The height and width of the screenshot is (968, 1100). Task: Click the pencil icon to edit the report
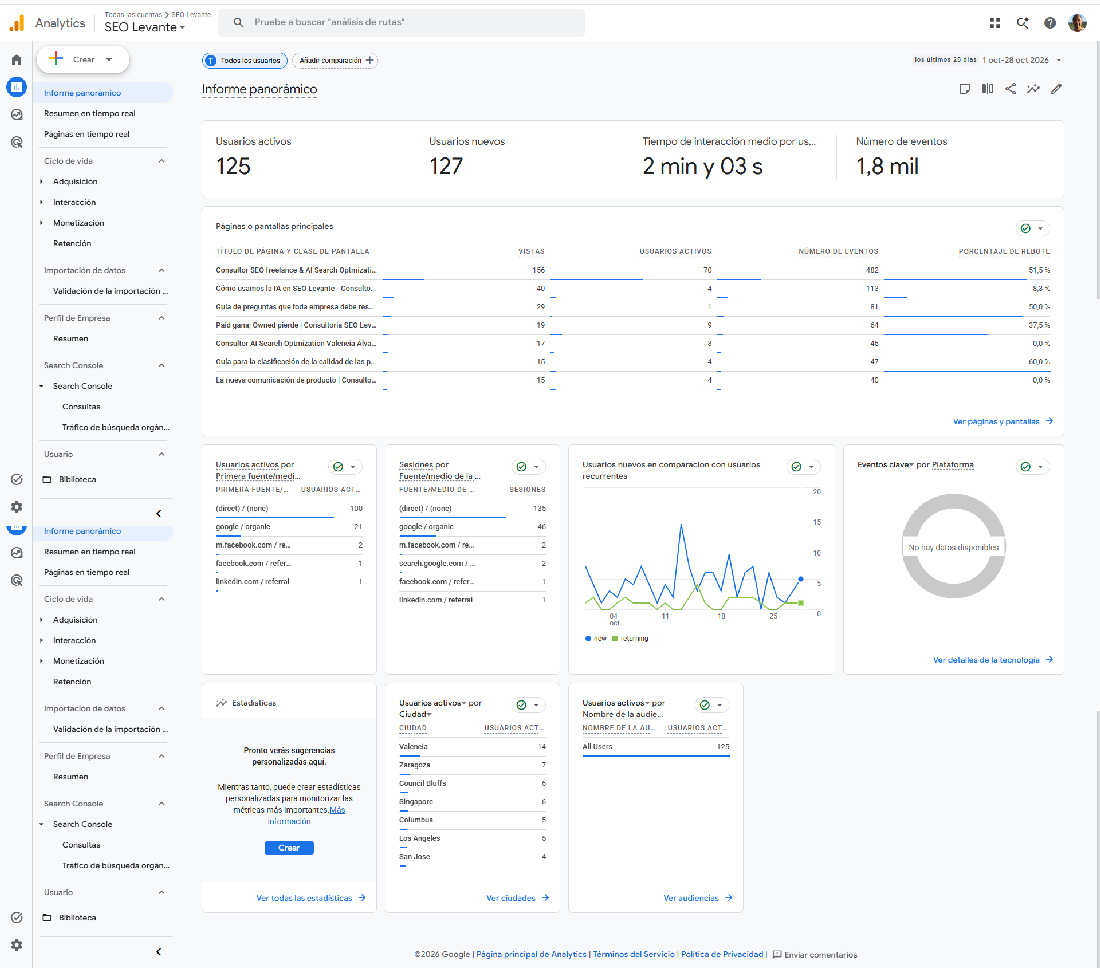point(1057,89)
